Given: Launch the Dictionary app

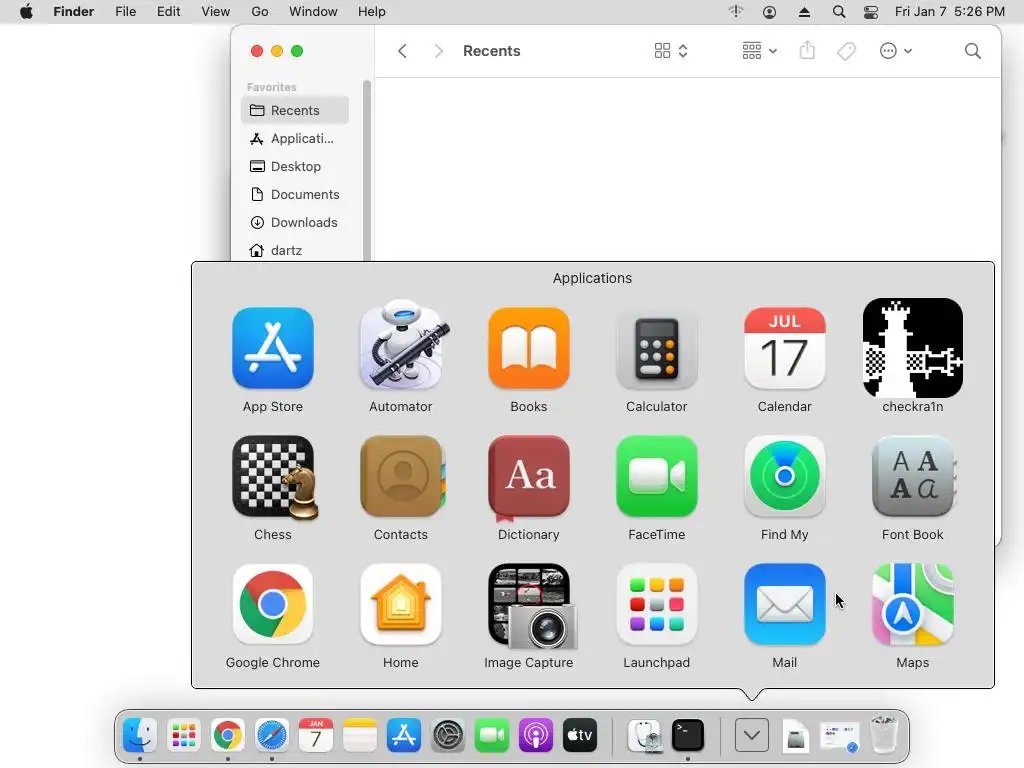Looking at the screenshot, I should coord(528,478).
